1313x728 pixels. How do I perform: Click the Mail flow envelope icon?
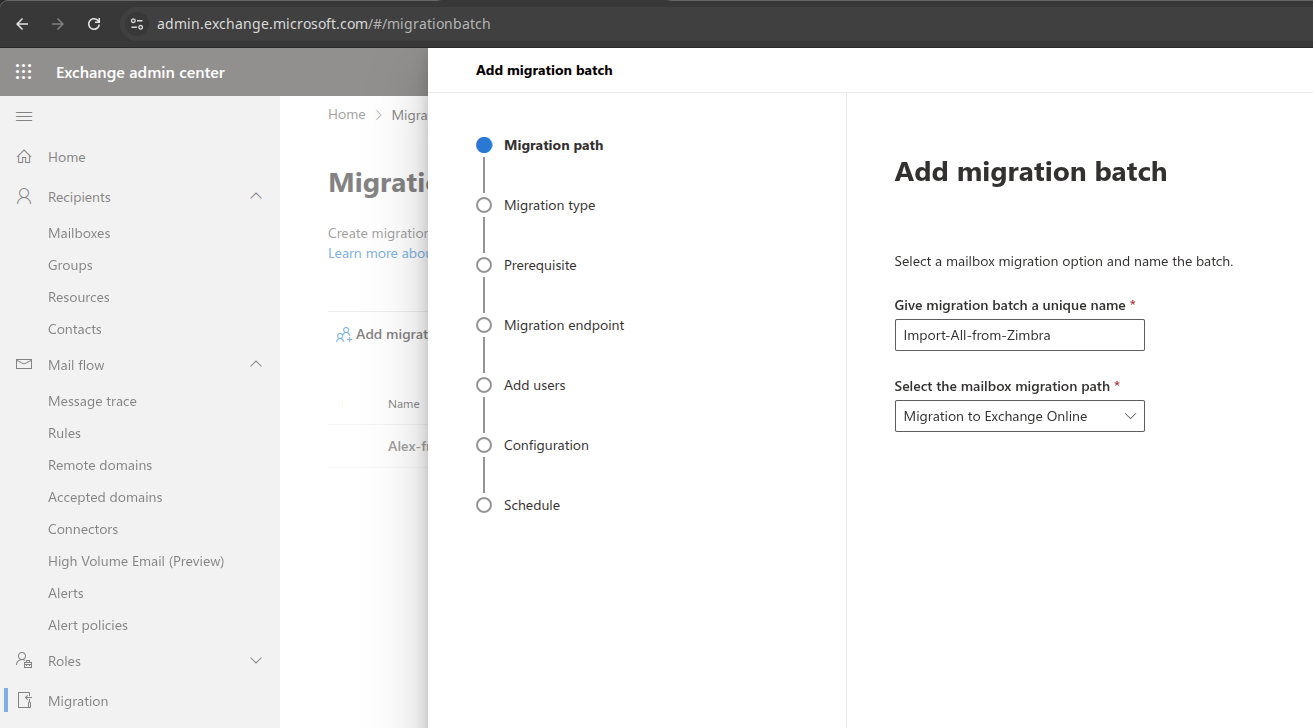point(25,365)
